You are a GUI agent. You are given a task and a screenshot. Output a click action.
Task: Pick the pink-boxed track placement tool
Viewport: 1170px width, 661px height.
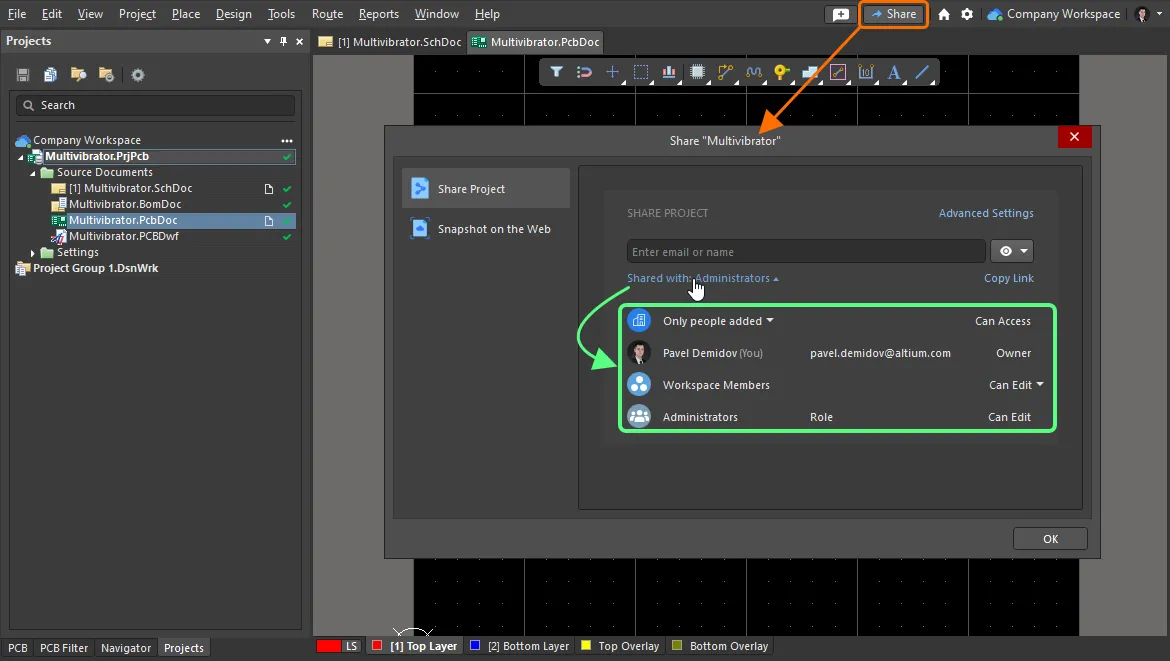click(838, 72)
